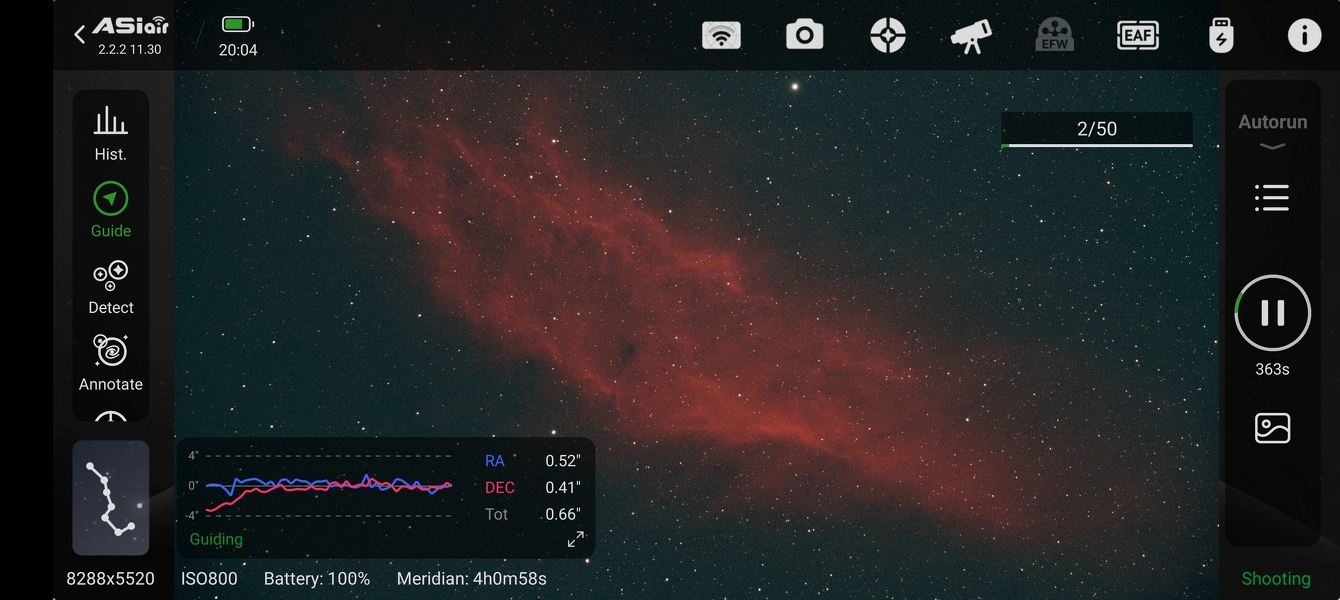Toggle the Guide tool
1340x600 pixels.
pyautogui.click(x=111, y=210)
